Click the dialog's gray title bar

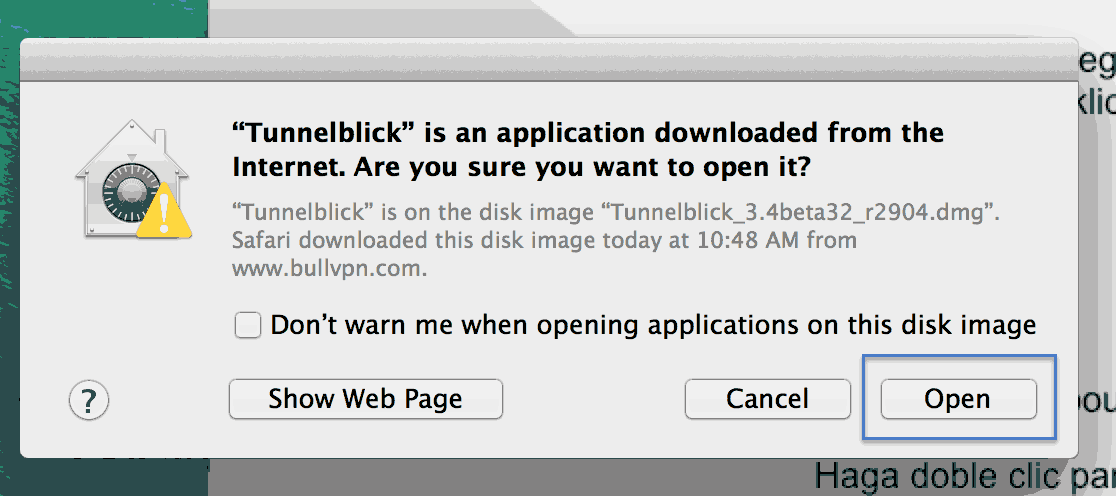tap(548, 58)
